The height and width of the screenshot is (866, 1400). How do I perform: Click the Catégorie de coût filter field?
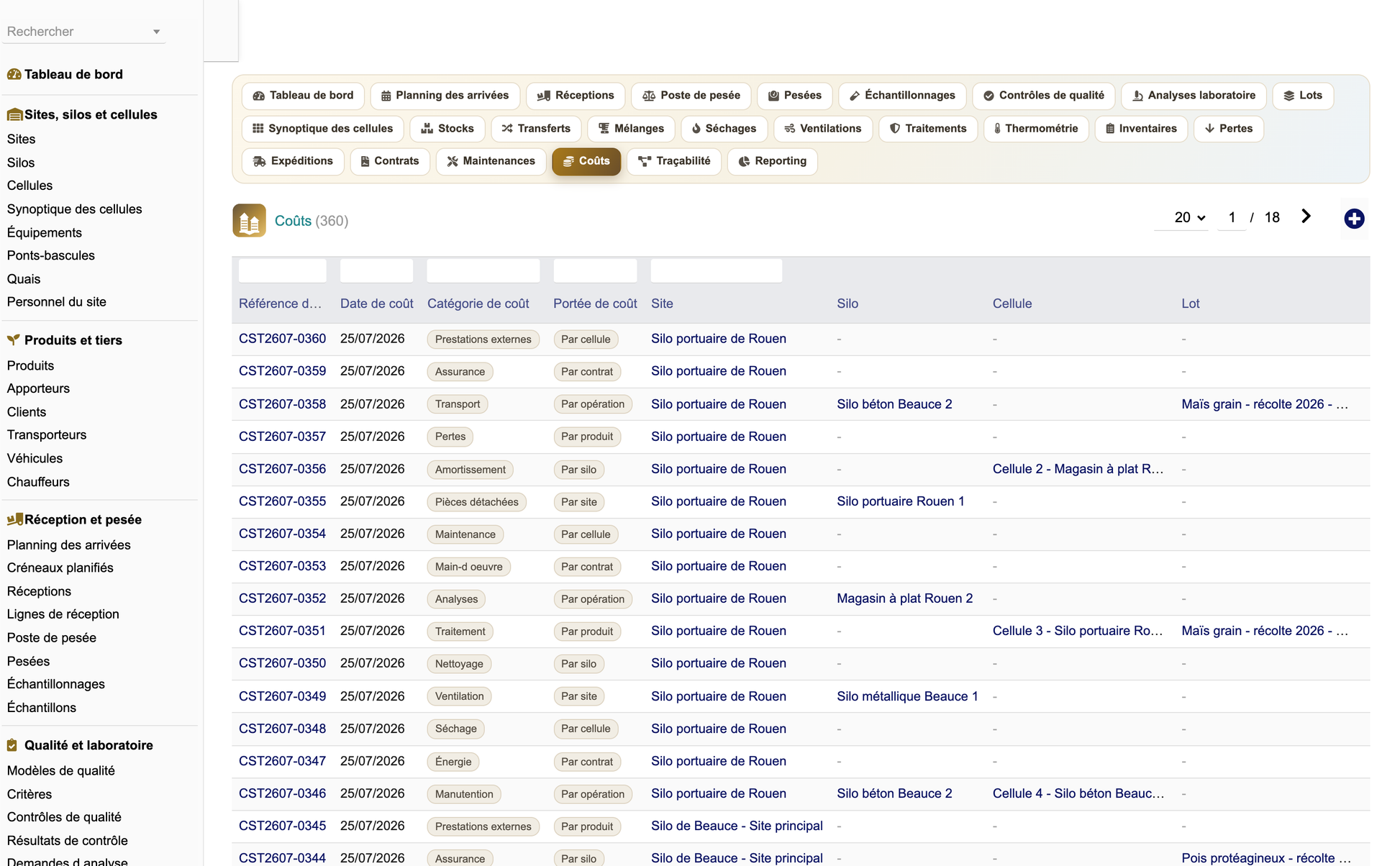483,270
